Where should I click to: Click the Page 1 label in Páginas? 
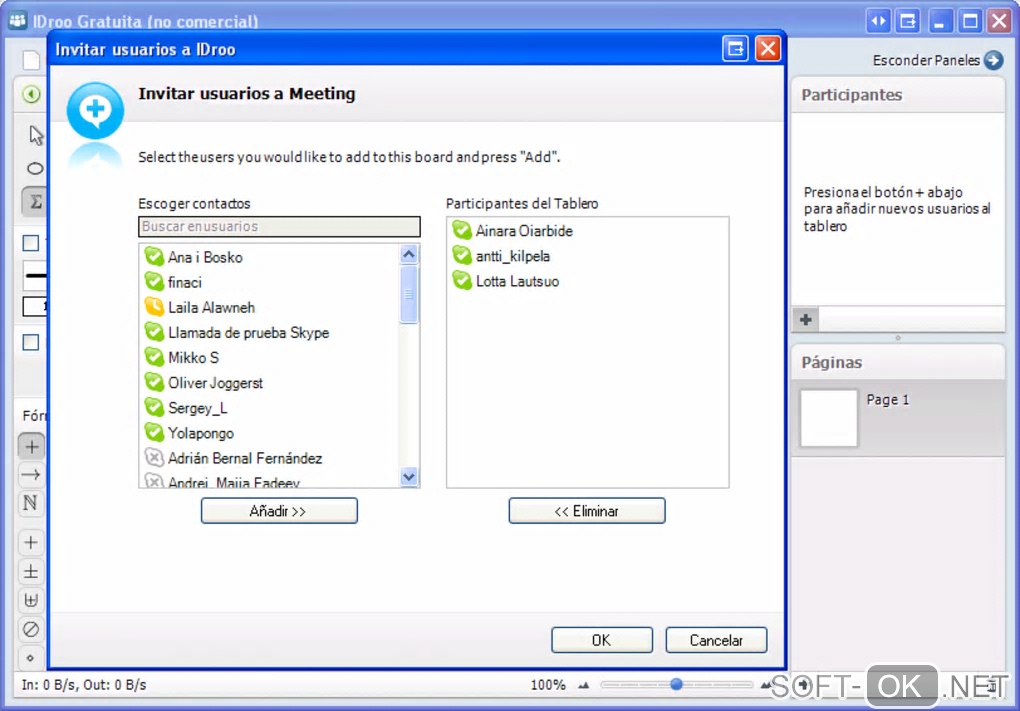(x=887, y=399)
